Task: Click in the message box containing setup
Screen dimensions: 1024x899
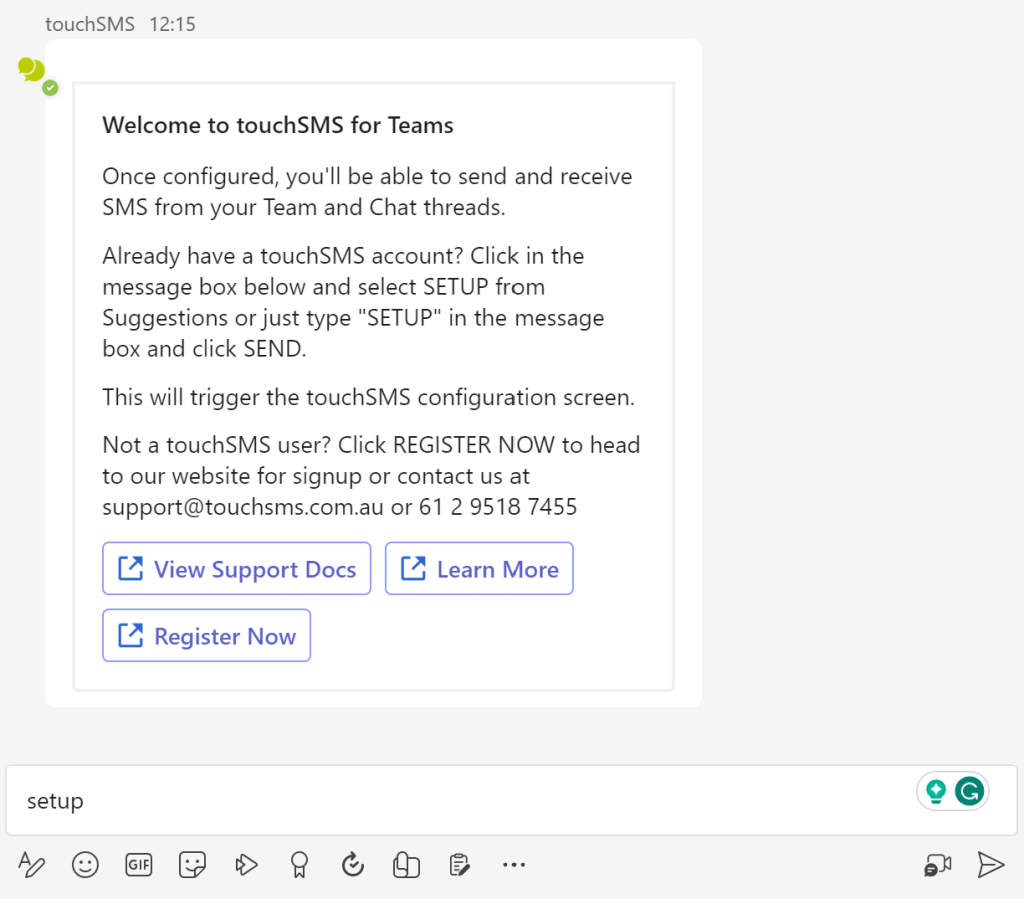Action: click(x=400, y=800)
